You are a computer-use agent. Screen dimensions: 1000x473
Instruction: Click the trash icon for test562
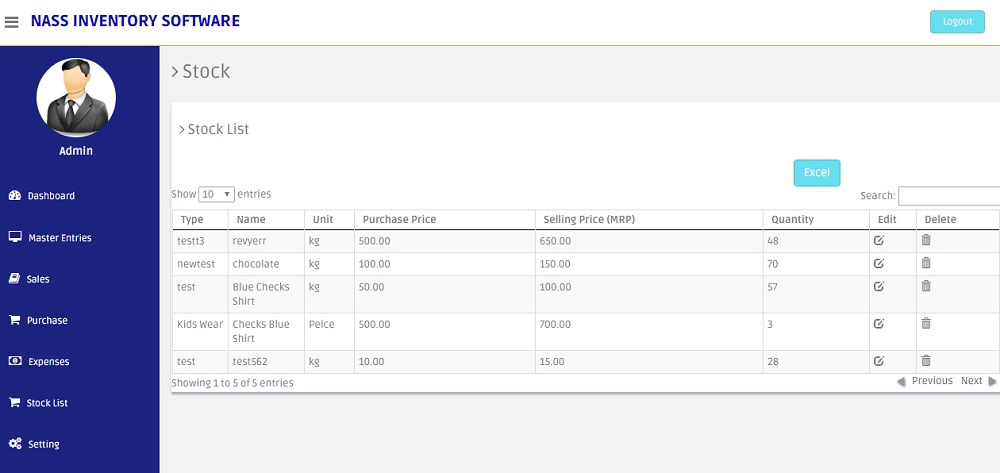926,361
